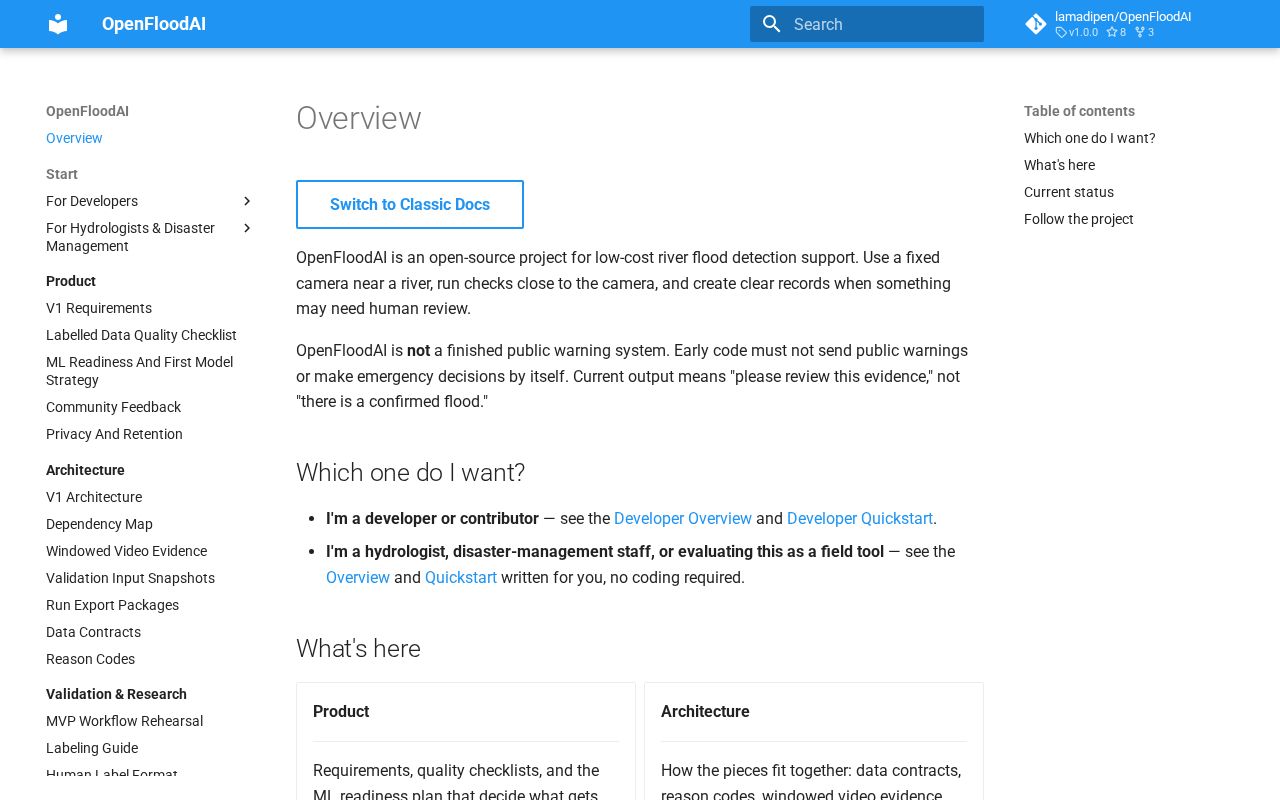
Task: Open Reason Codes page
Action: [x=90, y=659]
